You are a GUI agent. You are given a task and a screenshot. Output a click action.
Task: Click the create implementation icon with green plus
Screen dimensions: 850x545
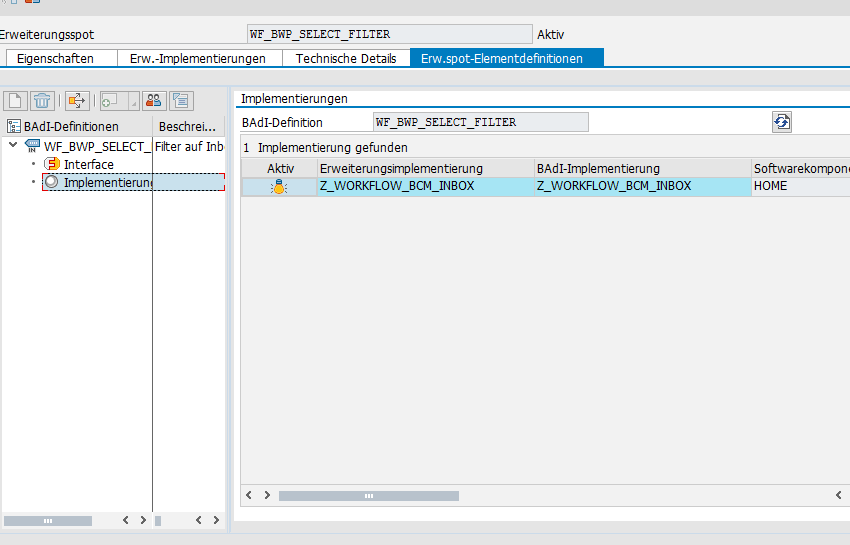click(x=110, y=100)
